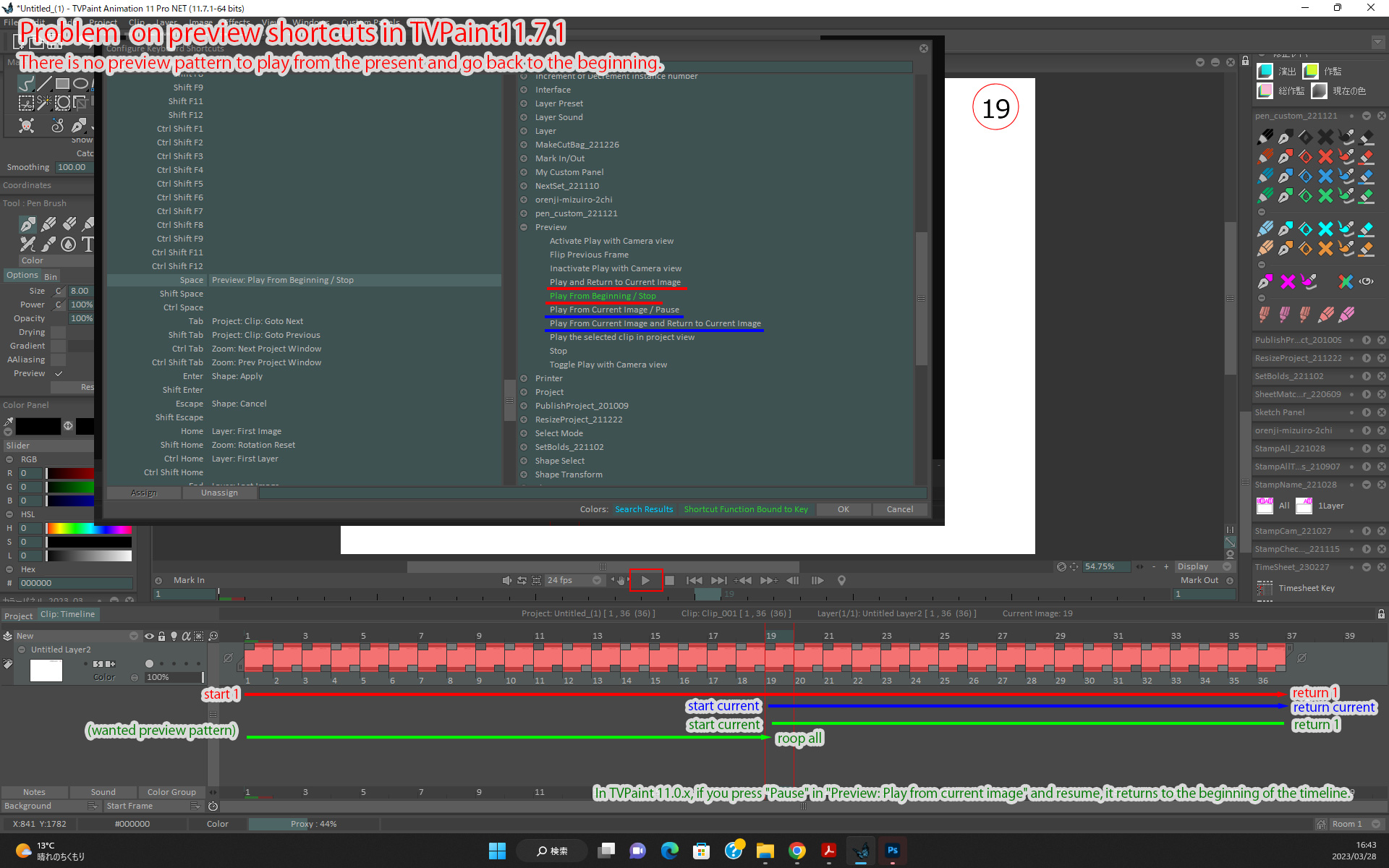Screen dimensions: 1389x868
Task: Click the bookmark pin icon
Action: (841, 580)
